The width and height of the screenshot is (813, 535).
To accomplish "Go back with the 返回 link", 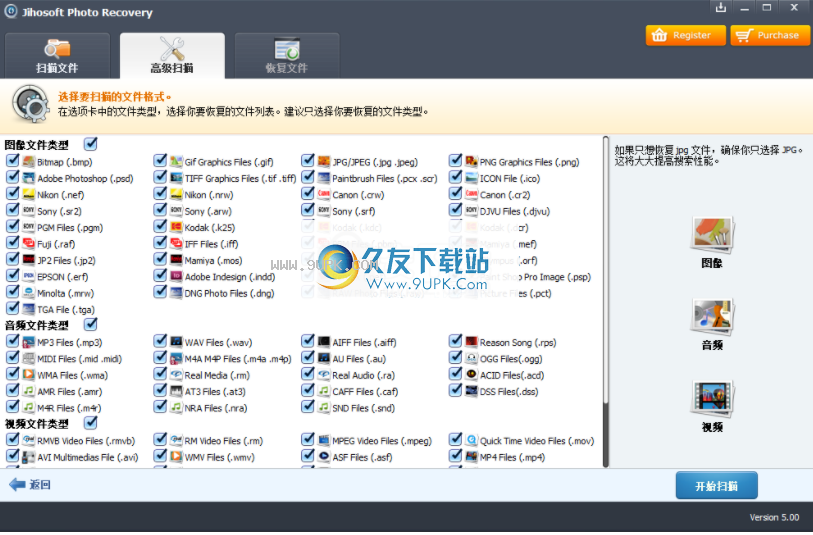I will [30, 485].
